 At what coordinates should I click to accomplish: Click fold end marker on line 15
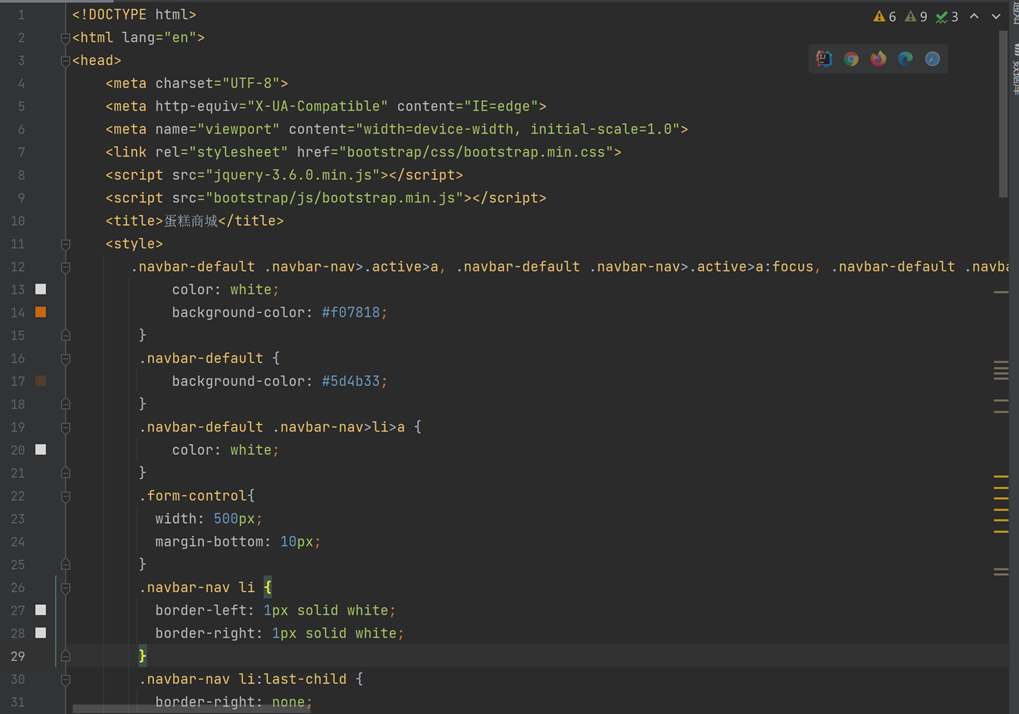tap(65, 335)
